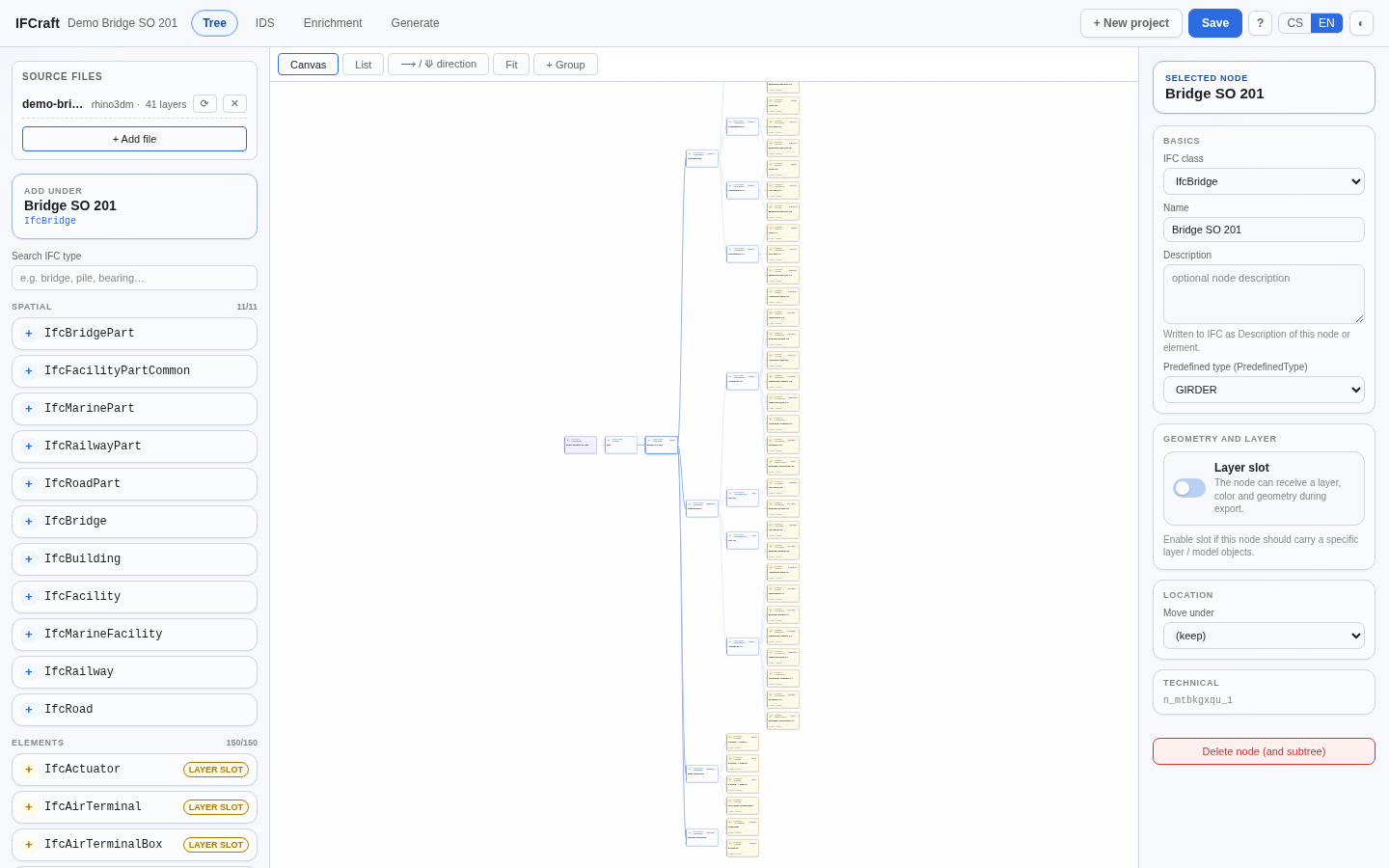Screen dimensions: 1389x868
Task: Click the Group button in toolbar
Action: pos(565,65)
